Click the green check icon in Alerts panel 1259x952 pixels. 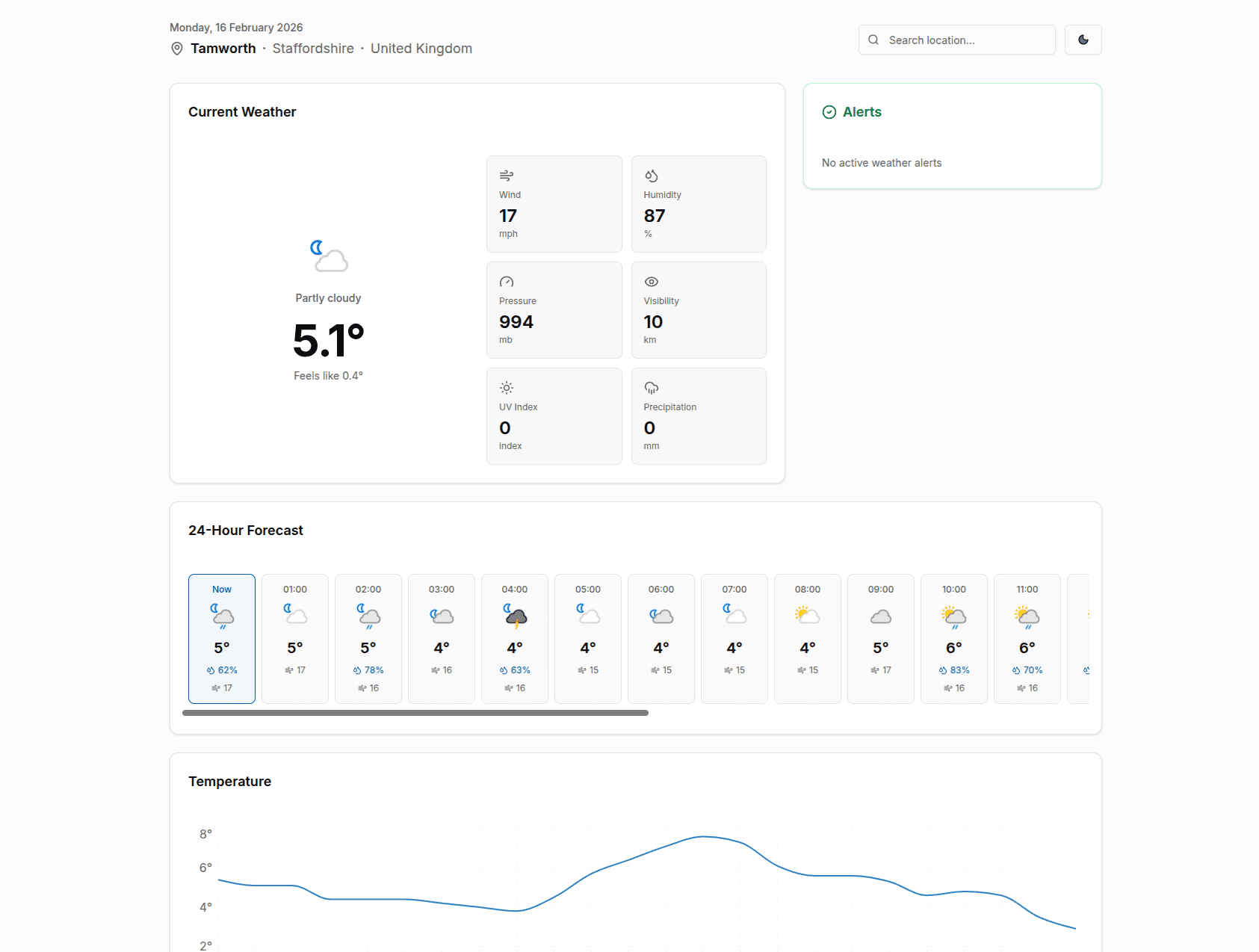[829, 112]
